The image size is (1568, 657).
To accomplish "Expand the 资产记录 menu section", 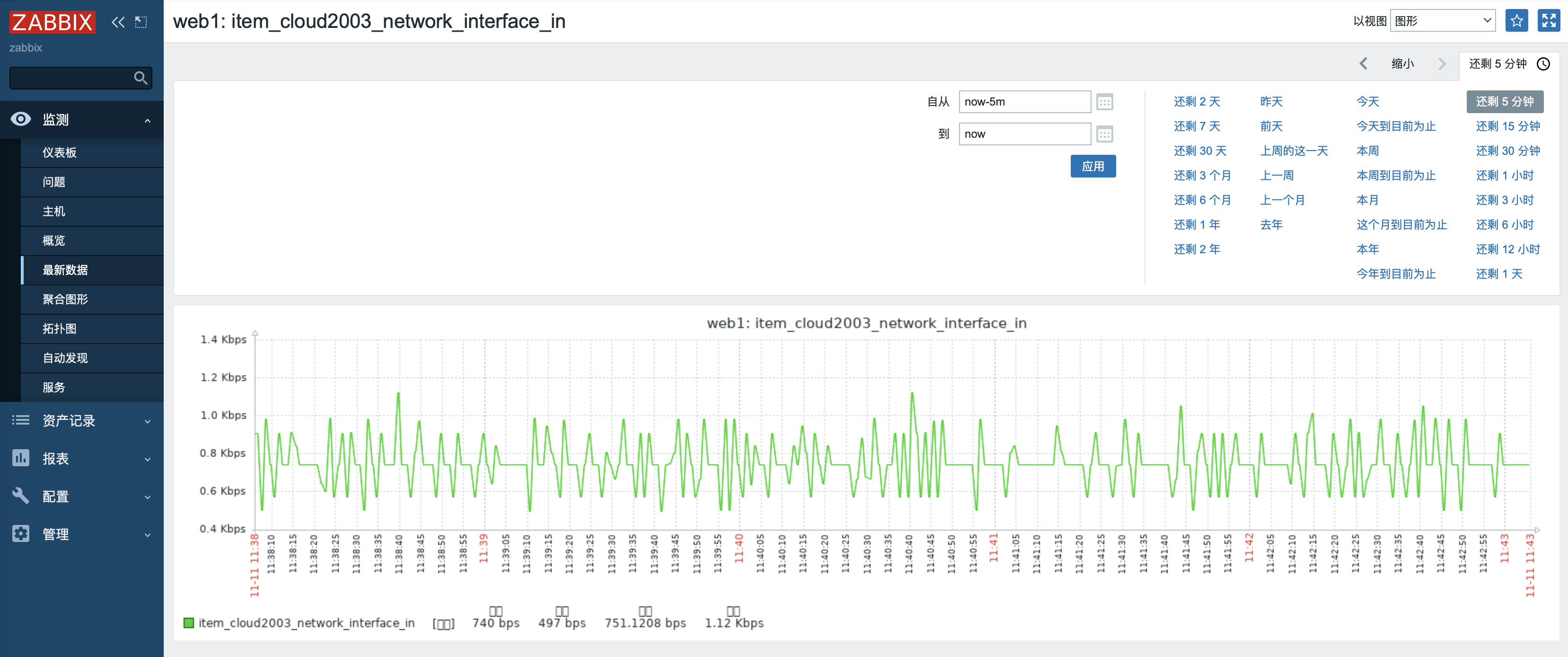I will tap(147, 421).
